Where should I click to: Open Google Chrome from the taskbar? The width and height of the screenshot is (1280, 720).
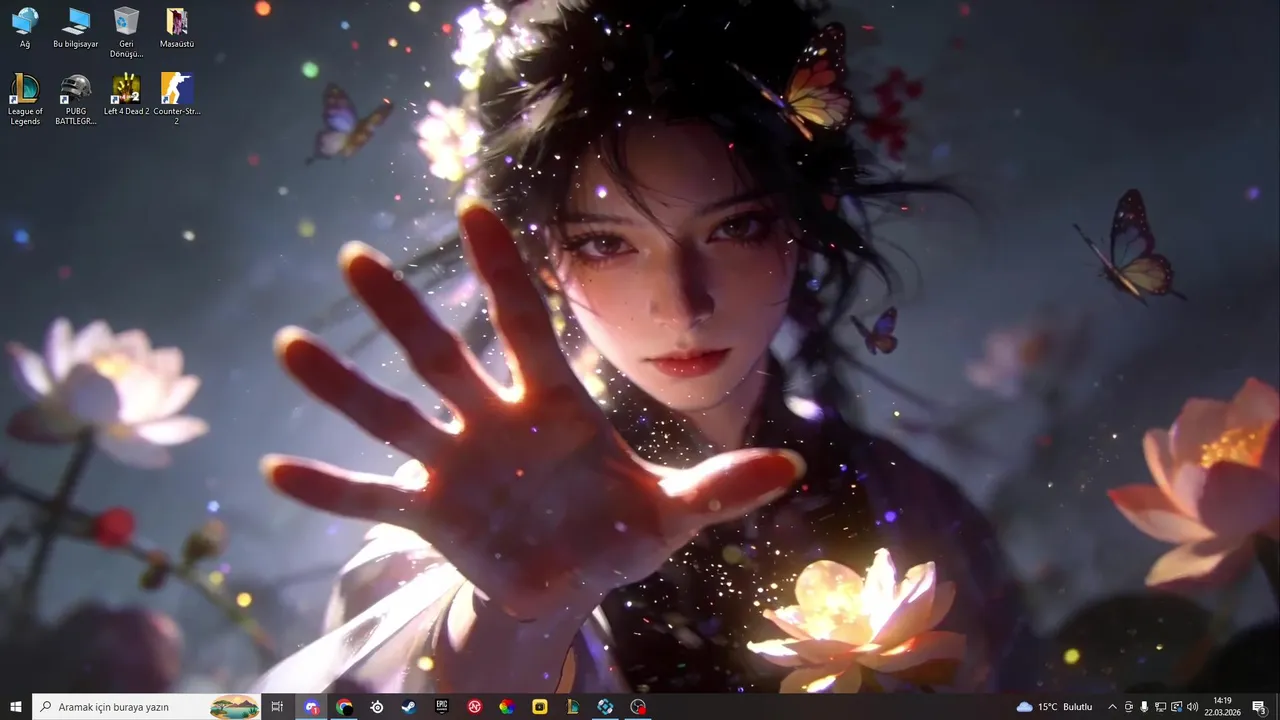click(x=344, y=707)
